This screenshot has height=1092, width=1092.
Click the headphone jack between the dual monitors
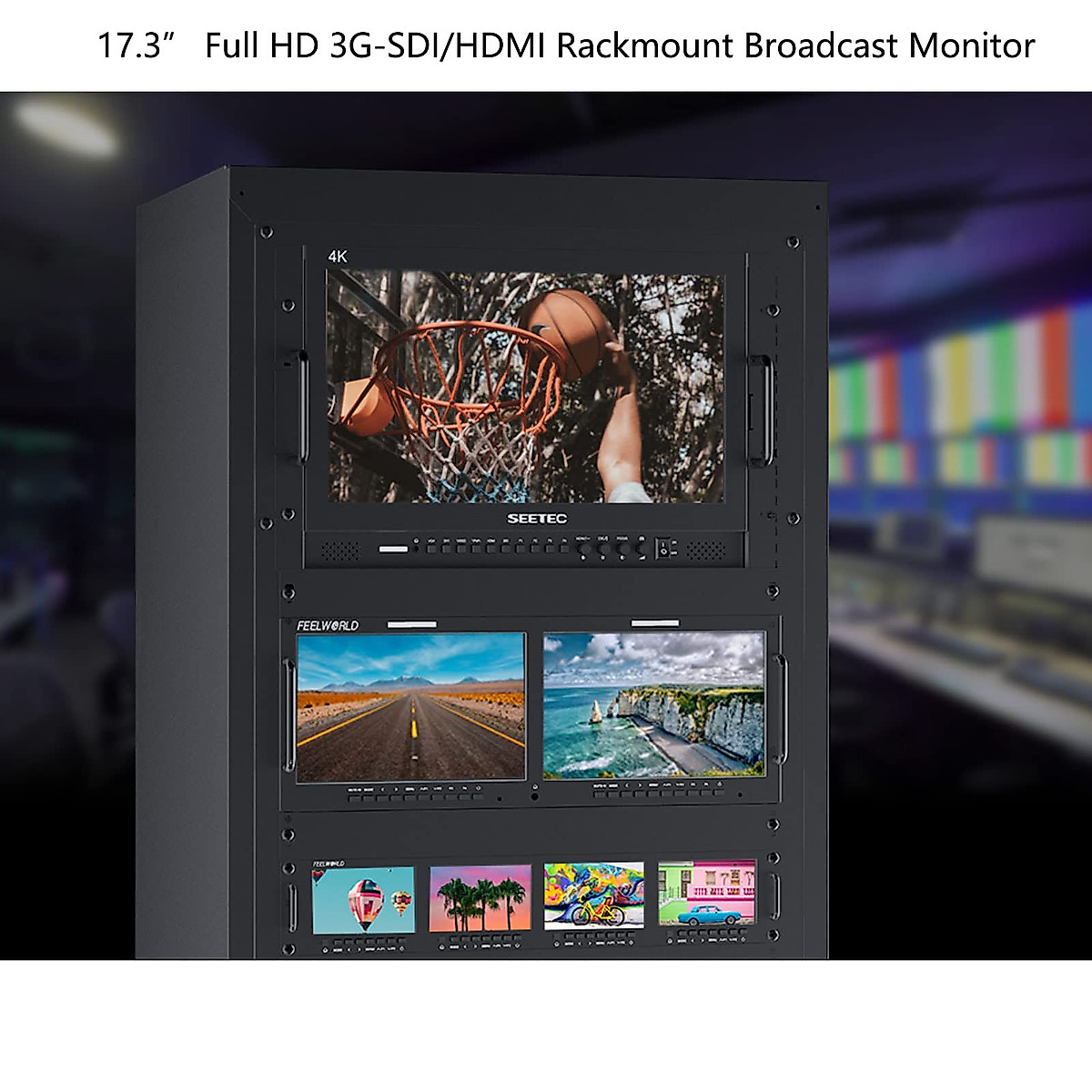click(534, 796)
